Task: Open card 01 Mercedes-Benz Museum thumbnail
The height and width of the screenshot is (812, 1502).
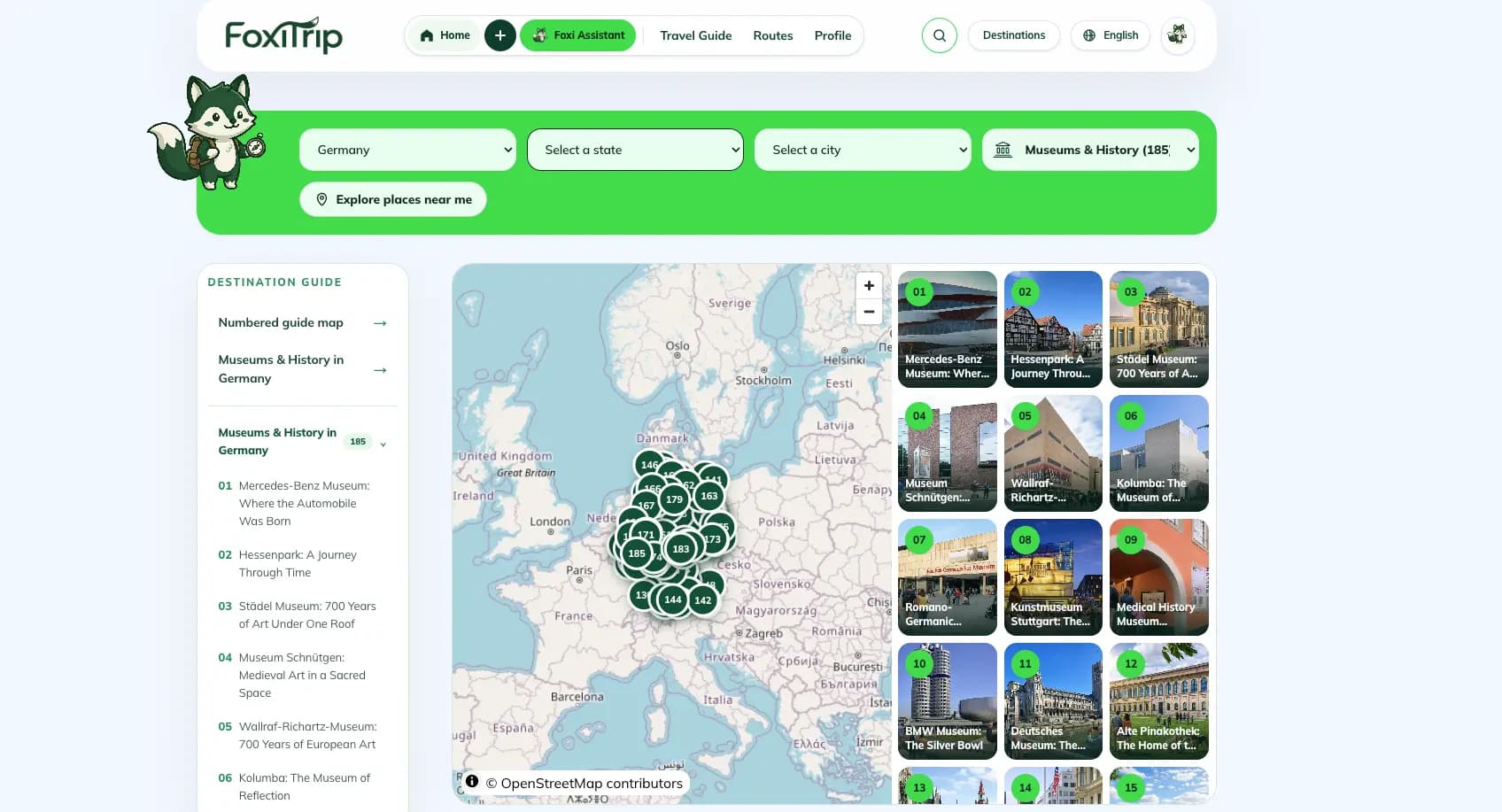Action: pos(948,329)
